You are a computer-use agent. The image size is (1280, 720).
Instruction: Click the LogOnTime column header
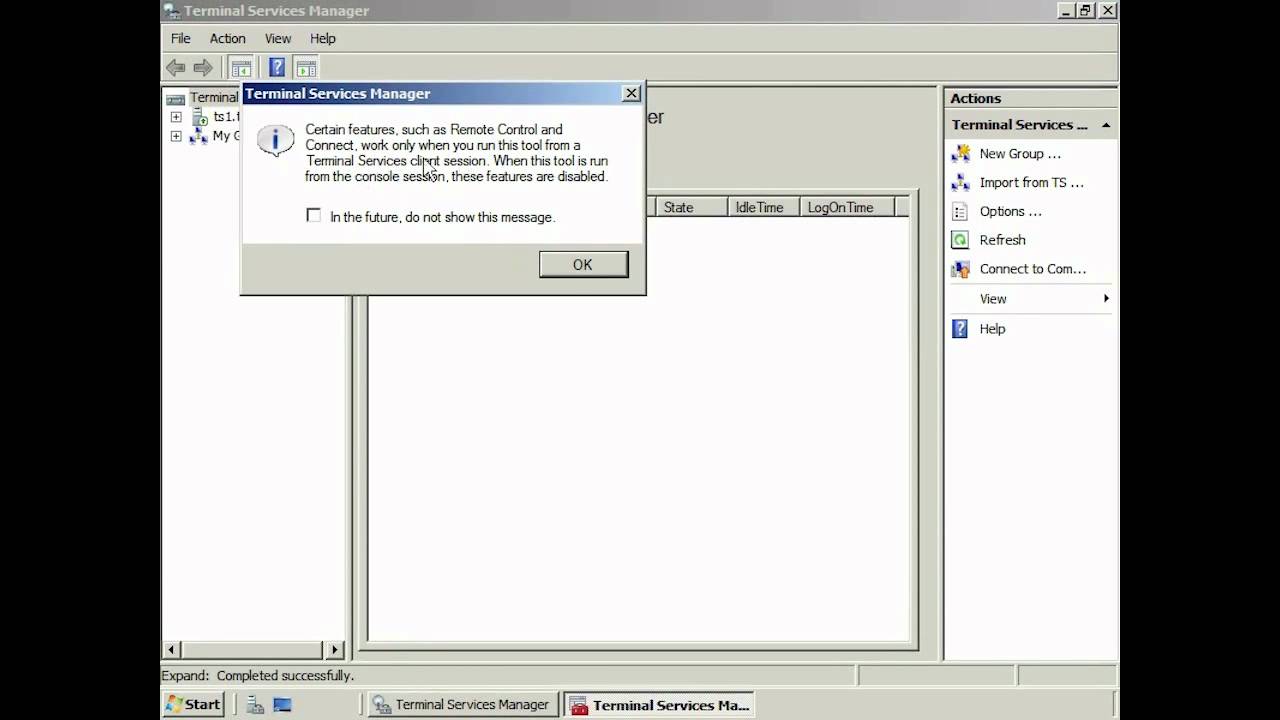(x=846, y=207)
